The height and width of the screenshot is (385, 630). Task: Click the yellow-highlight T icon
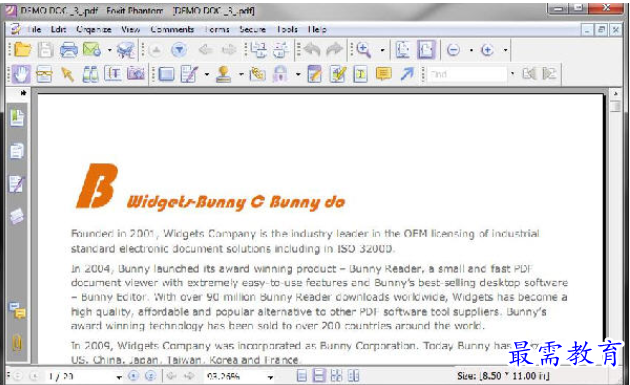(360, 74)
